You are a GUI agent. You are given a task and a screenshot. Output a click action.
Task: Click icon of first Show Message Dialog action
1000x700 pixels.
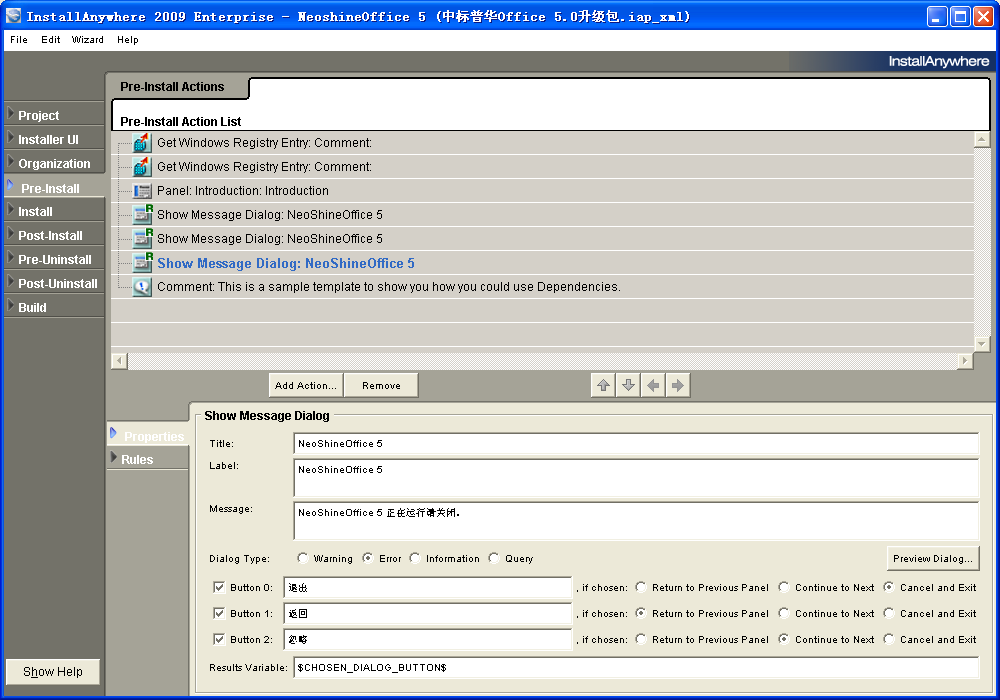pos(142,214)
